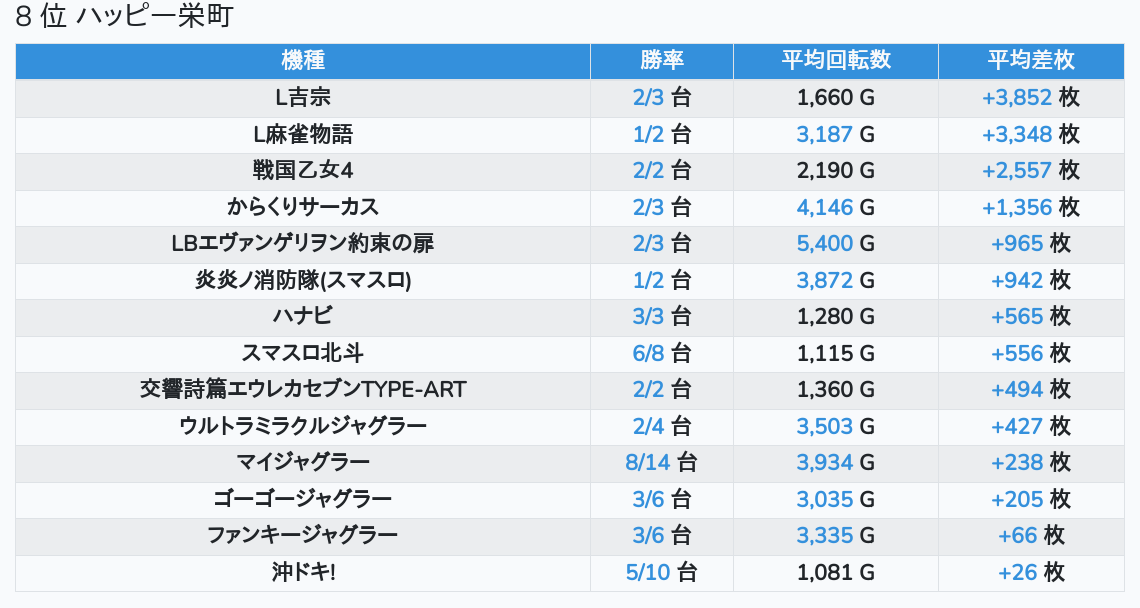Select the からくりサーカス machine name
Screen dimensions: 1140x608
pyautogui.click(x=302, y=207)
